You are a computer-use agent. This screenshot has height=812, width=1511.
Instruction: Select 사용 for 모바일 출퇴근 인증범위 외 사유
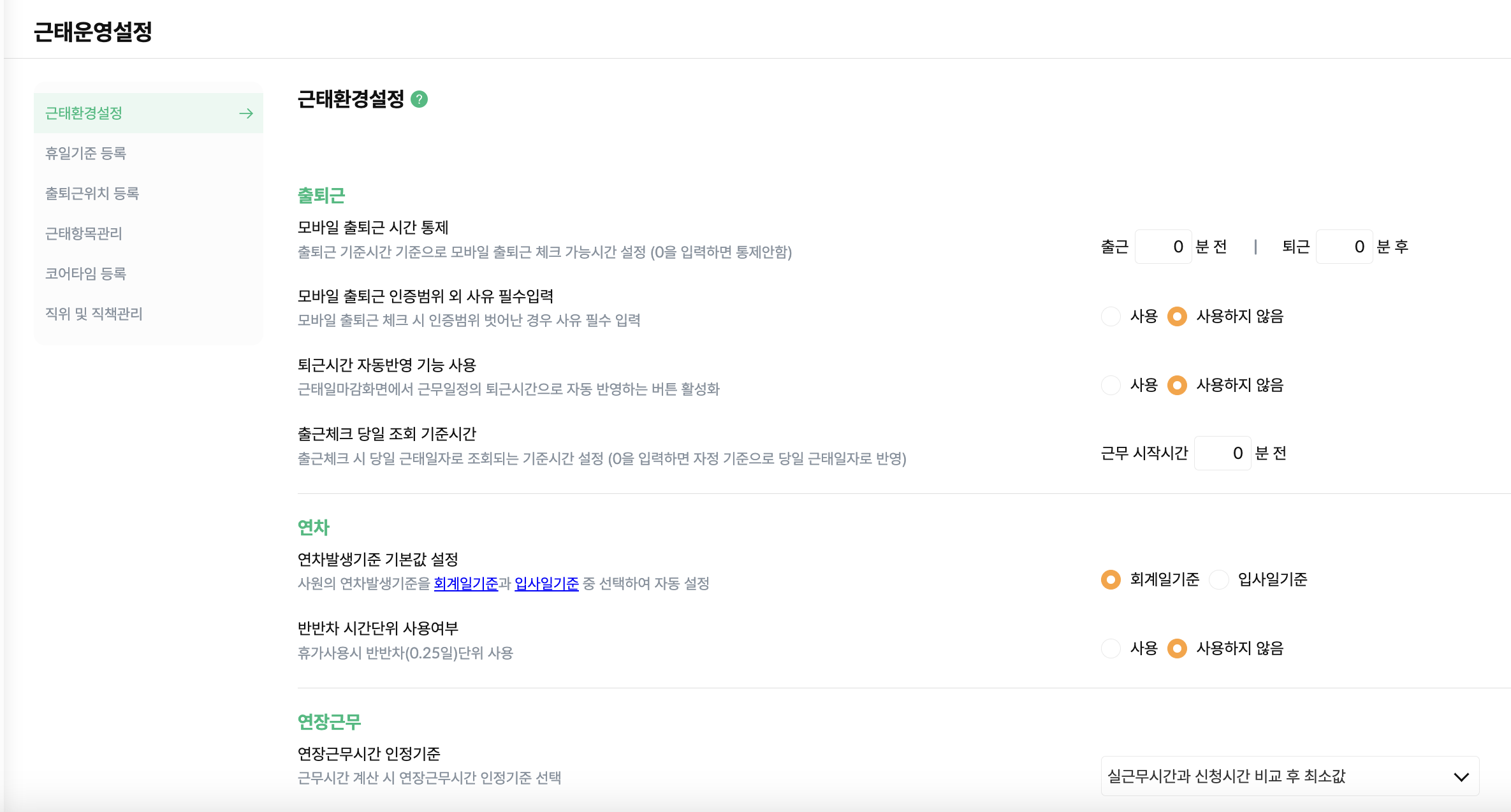[1111, 316]
